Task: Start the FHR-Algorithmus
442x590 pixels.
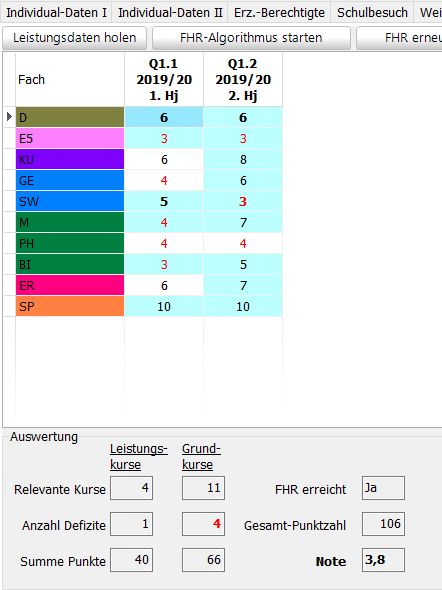Action: [x=251, y=38]
